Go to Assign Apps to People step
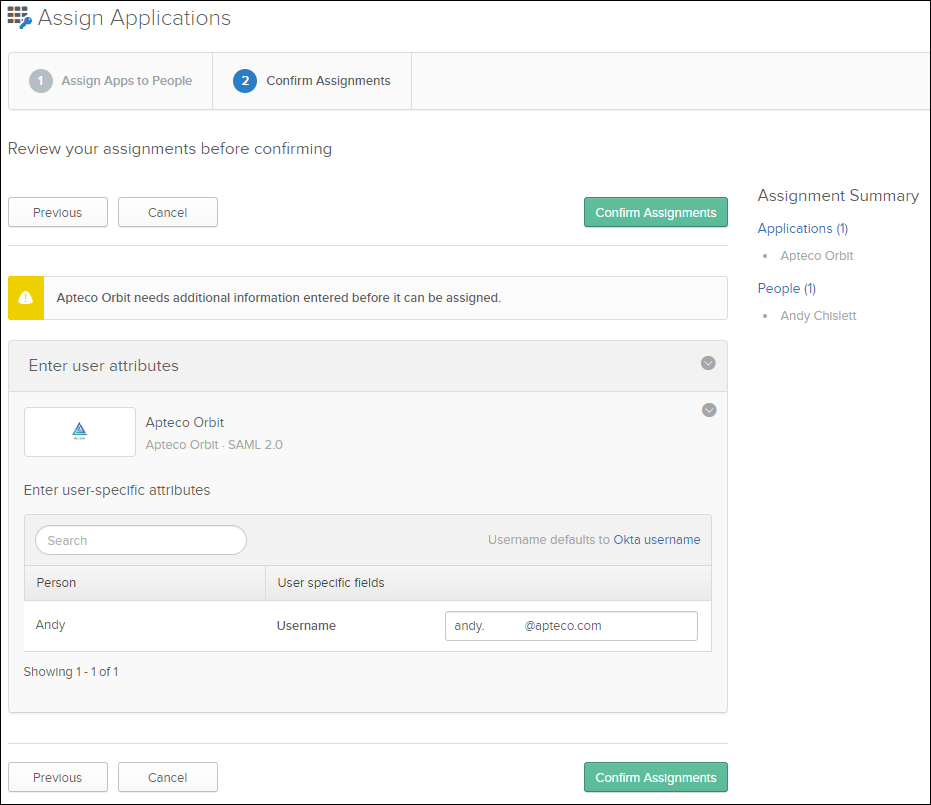 click(110, 81)
